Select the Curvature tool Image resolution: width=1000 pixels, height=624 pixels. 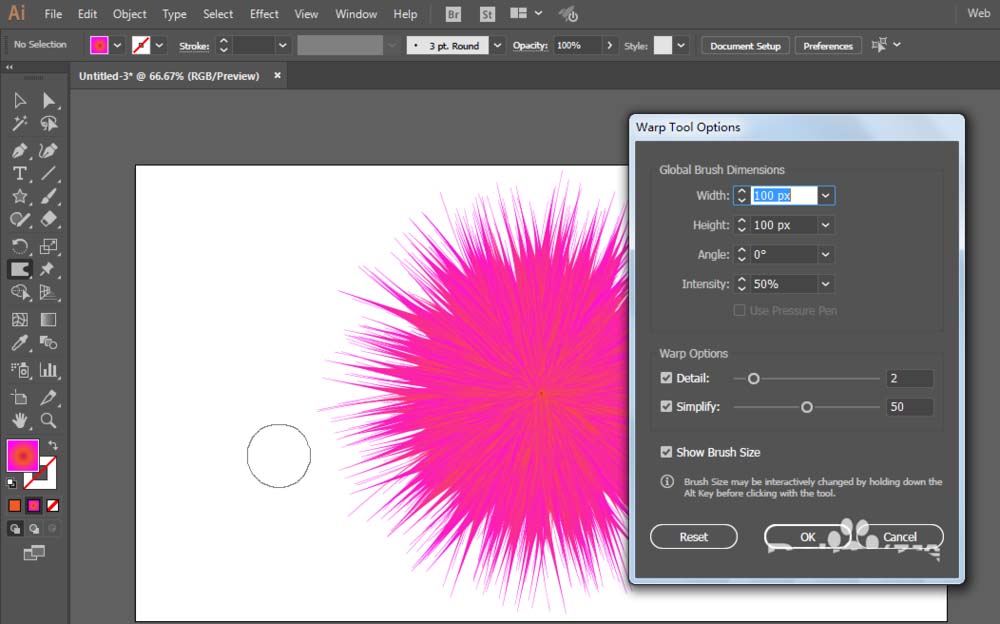click(x=48, y=151)
